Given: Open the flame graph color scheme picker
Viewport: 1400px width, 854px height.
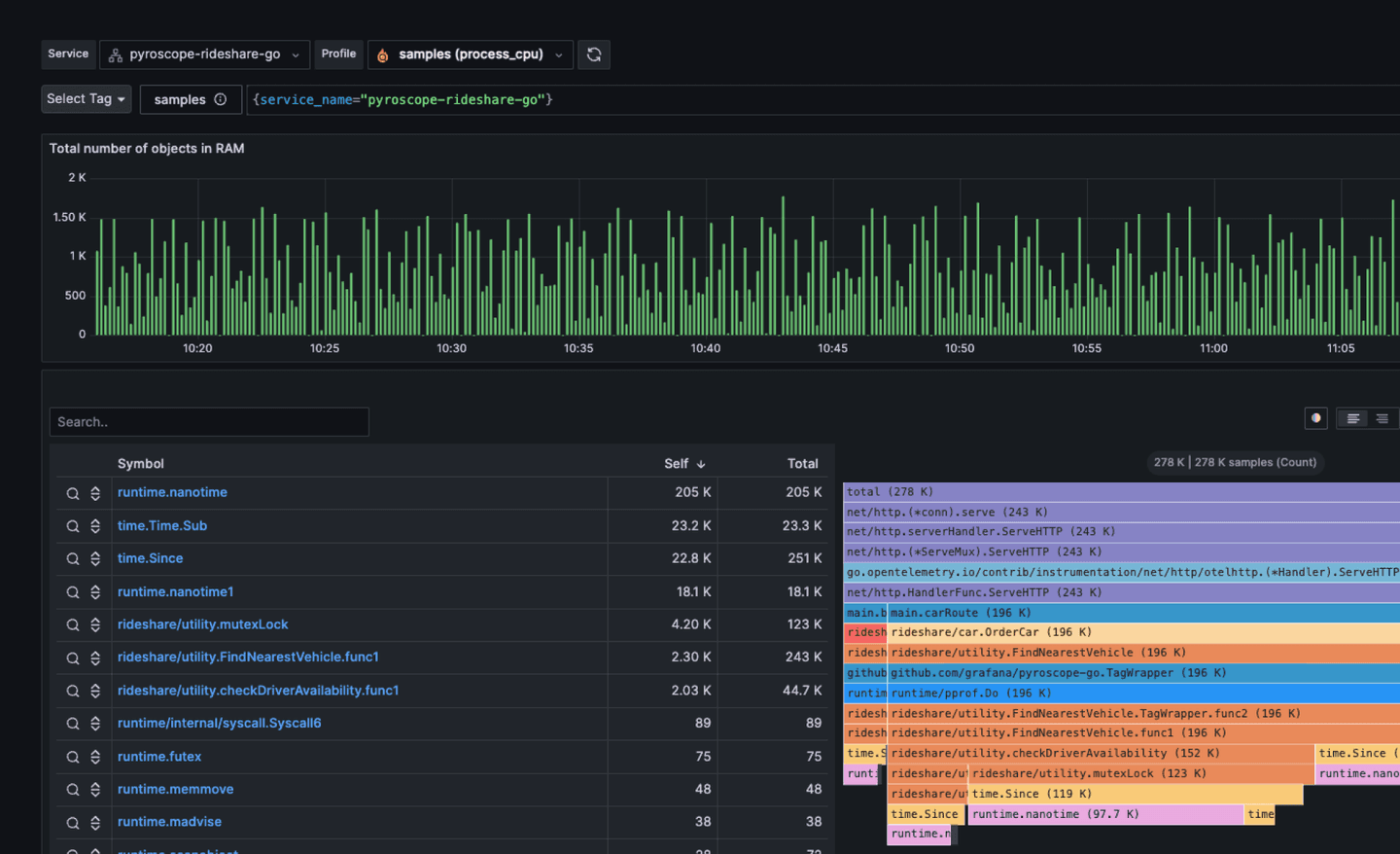Looking at the screenshot, I should (1316, 418).
